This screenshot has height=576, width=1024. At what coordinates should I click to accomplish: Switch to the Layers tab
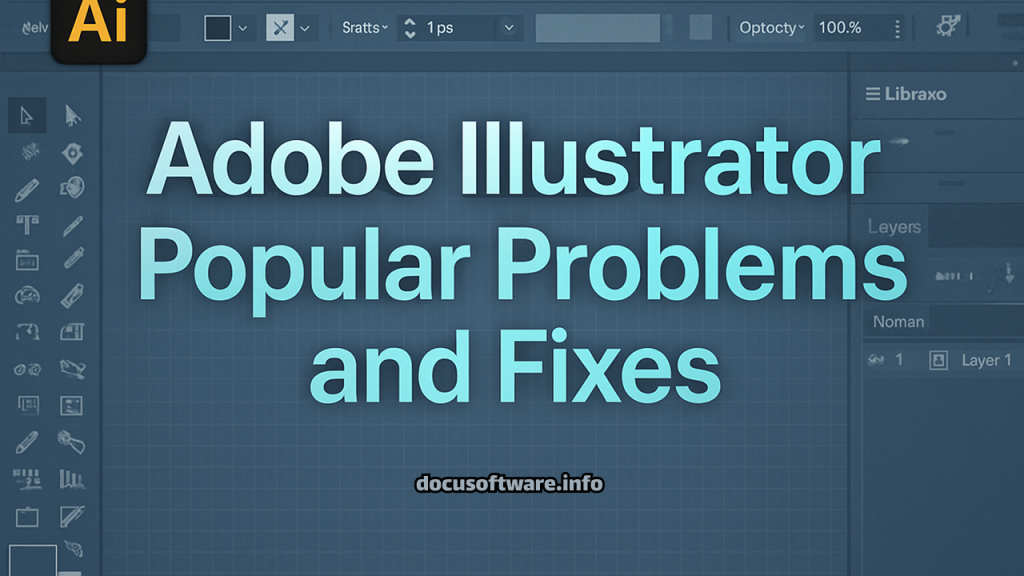[894, 227]
